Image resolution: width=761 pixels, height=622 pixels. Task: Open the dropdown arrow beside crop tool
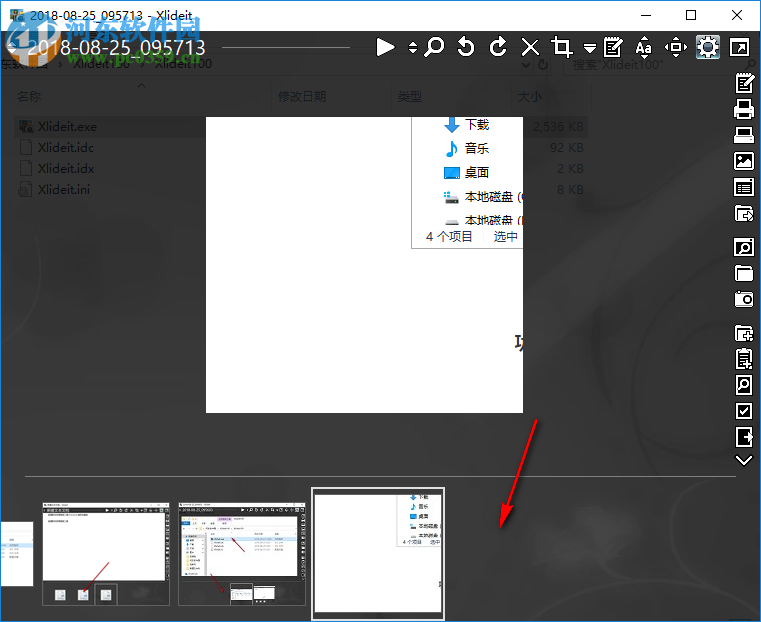(590, 48)
